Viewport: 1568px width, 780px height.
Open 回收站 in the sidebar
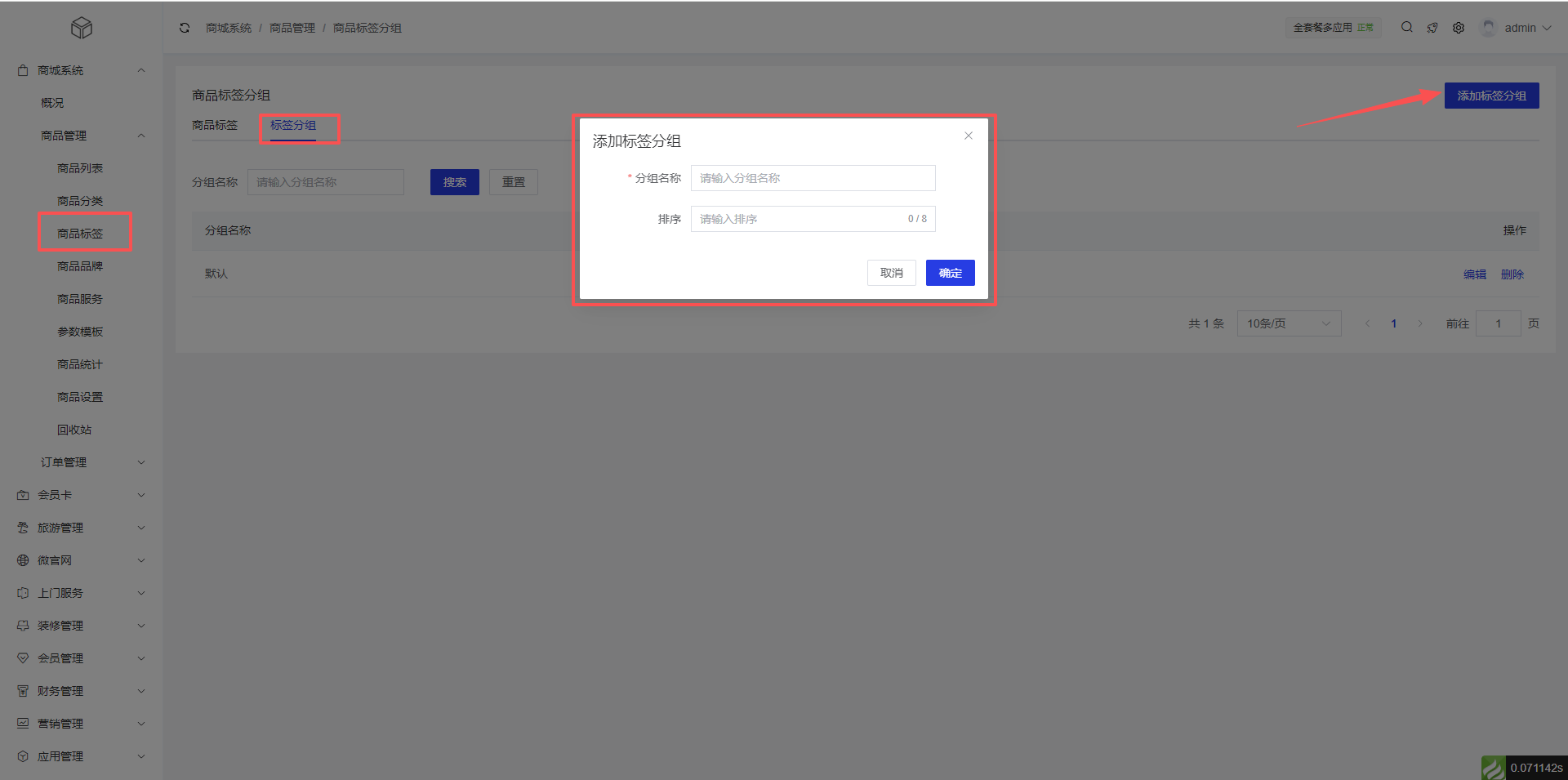(74, 430)
